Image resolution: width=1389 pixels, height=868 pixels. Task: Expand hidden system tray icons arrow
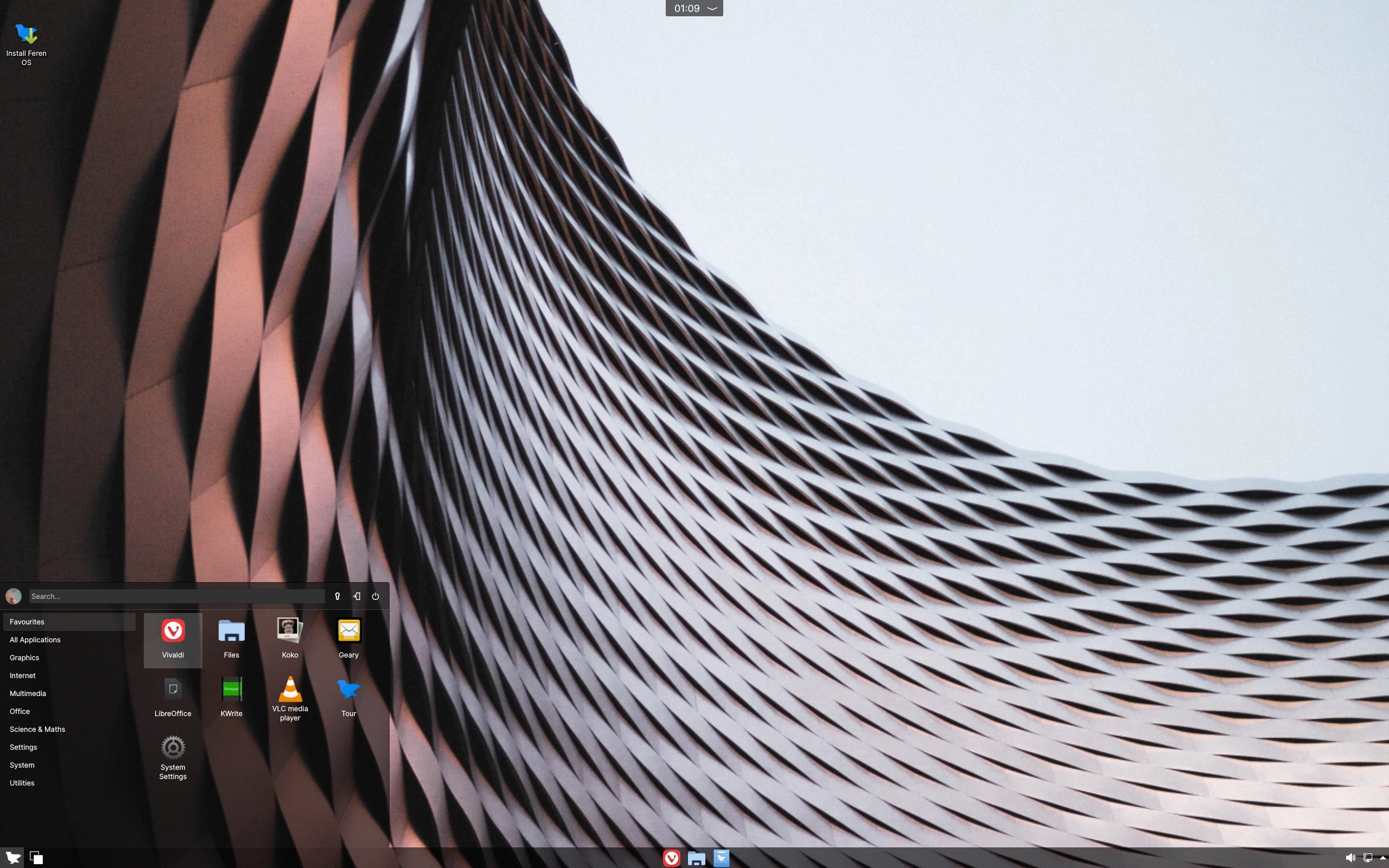click(x=1382, y=858)
